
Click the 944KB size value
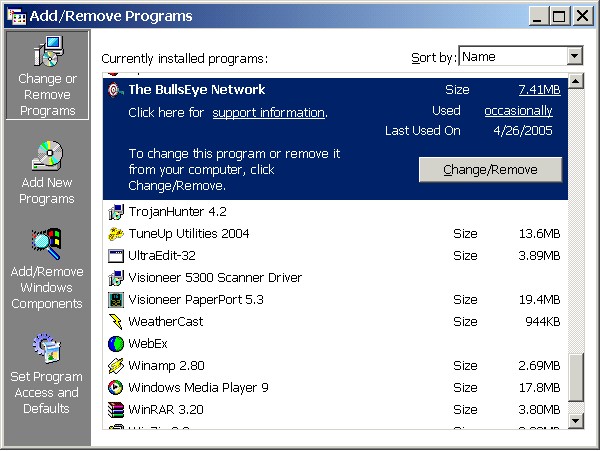pyautogui.click(x=543, y=322)
